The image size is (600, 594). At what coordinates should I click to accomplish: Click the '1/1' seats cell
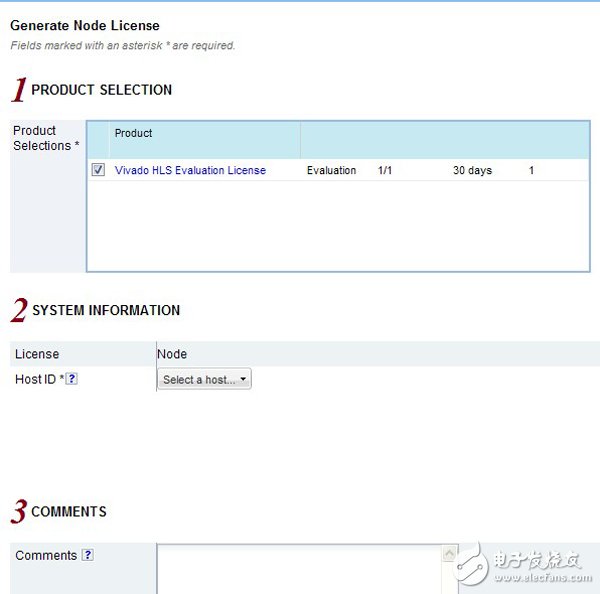coord(385,171)
